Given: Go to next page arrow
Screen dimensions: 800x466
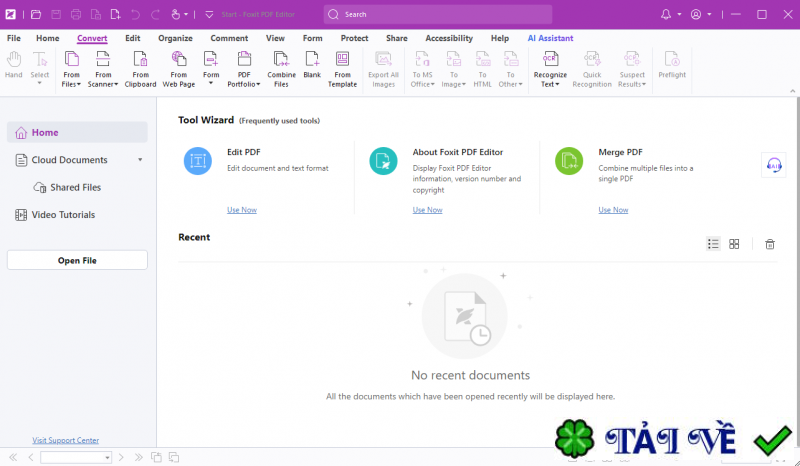Looking at the screenshot, I should (121, 457).
